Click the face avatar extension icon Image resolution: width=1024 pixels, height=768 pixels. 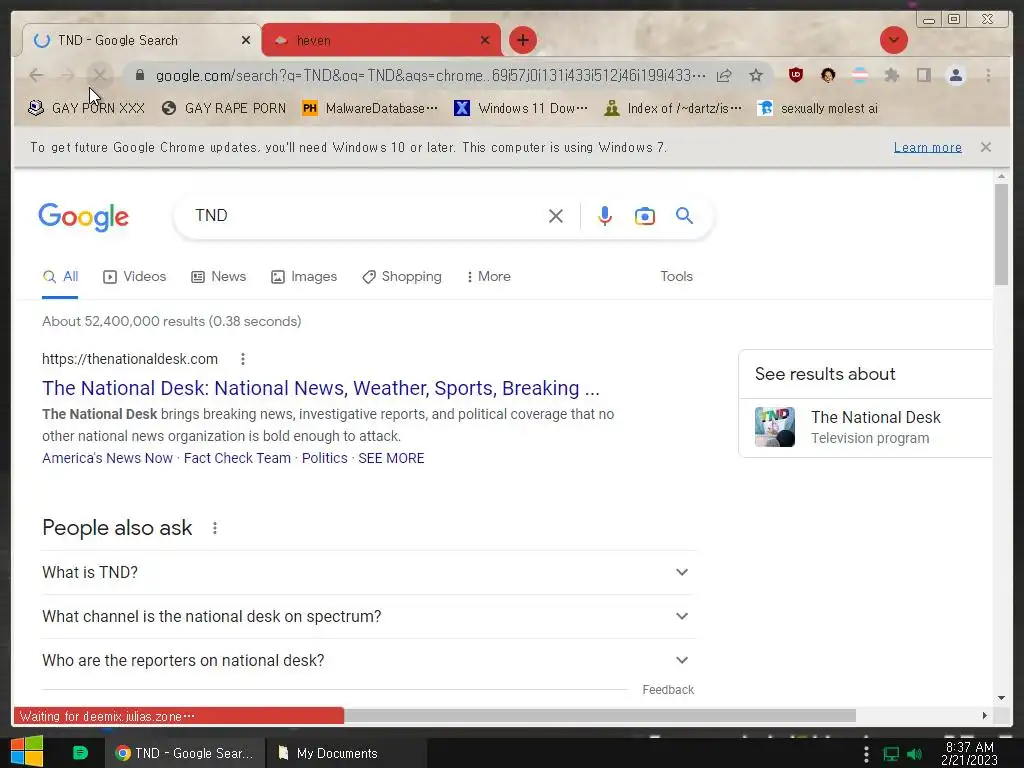click(828, 75)
